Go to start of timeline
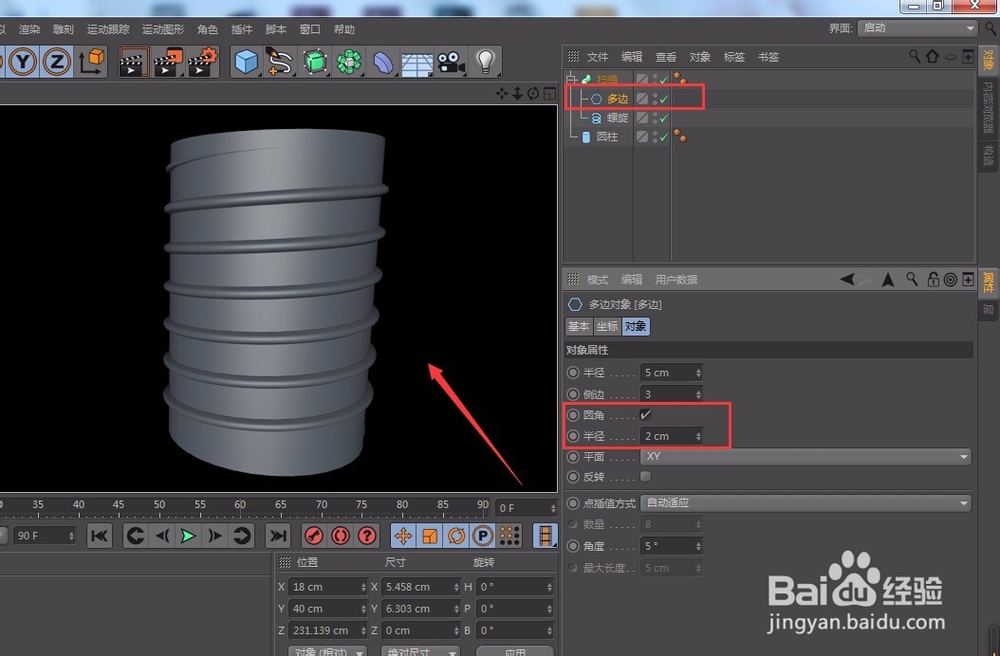1000x656 pixels. [99, 536]
